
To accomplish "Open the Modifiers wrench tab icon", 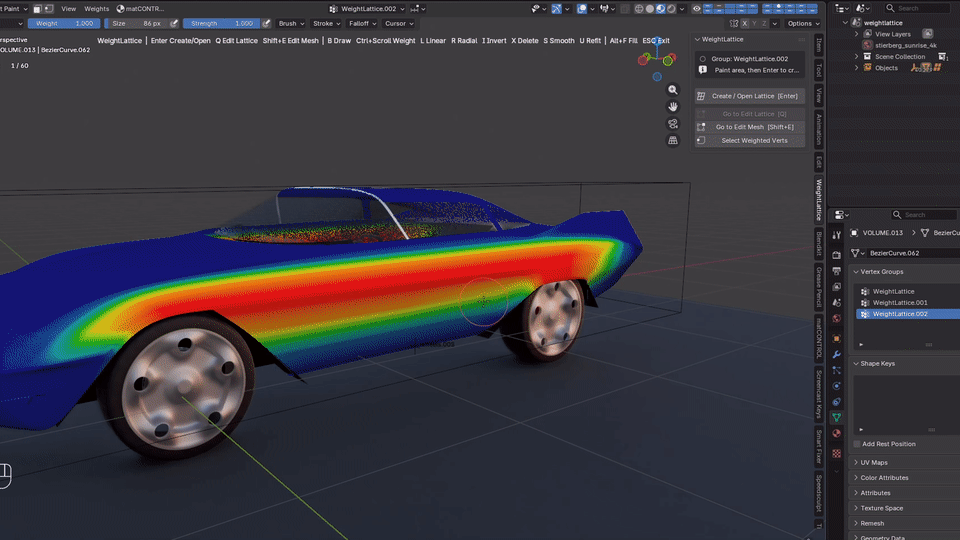I will click(x=836, y=354).
